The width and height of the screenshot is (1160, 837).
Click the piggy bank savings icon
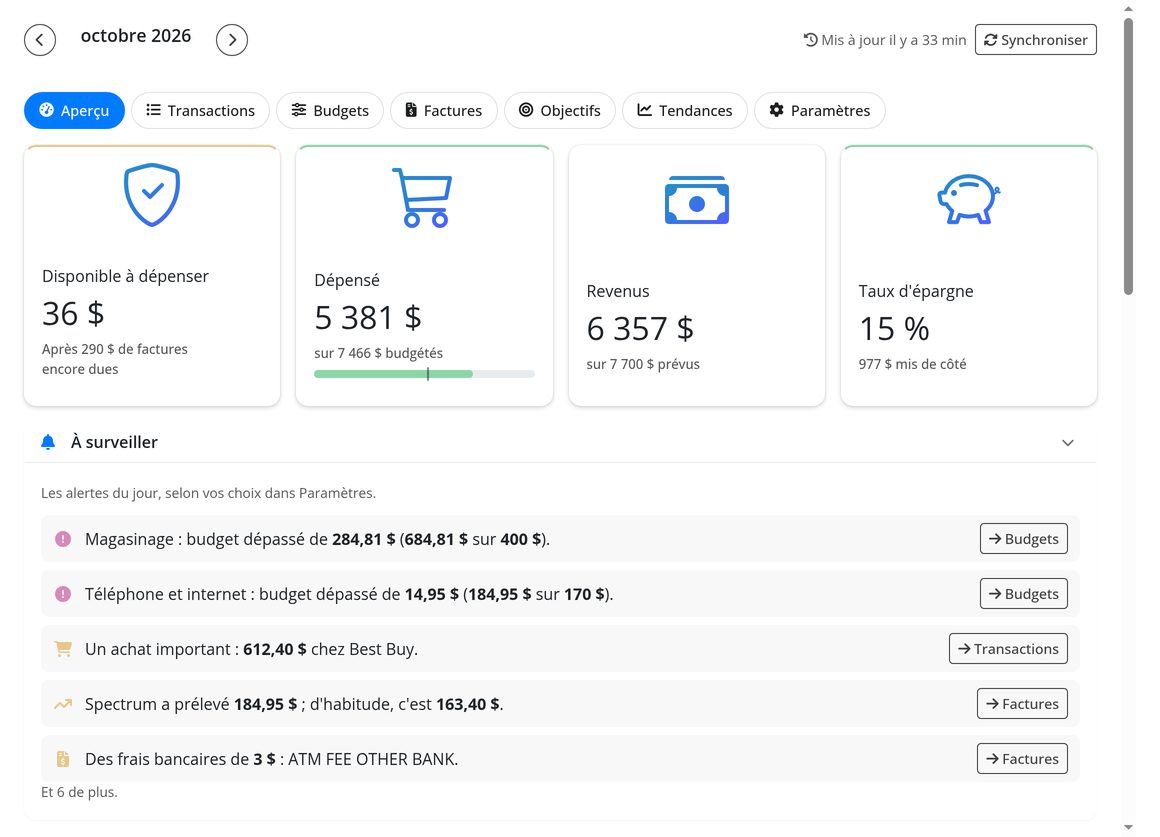pyautogui.click(x=968, y=199)
